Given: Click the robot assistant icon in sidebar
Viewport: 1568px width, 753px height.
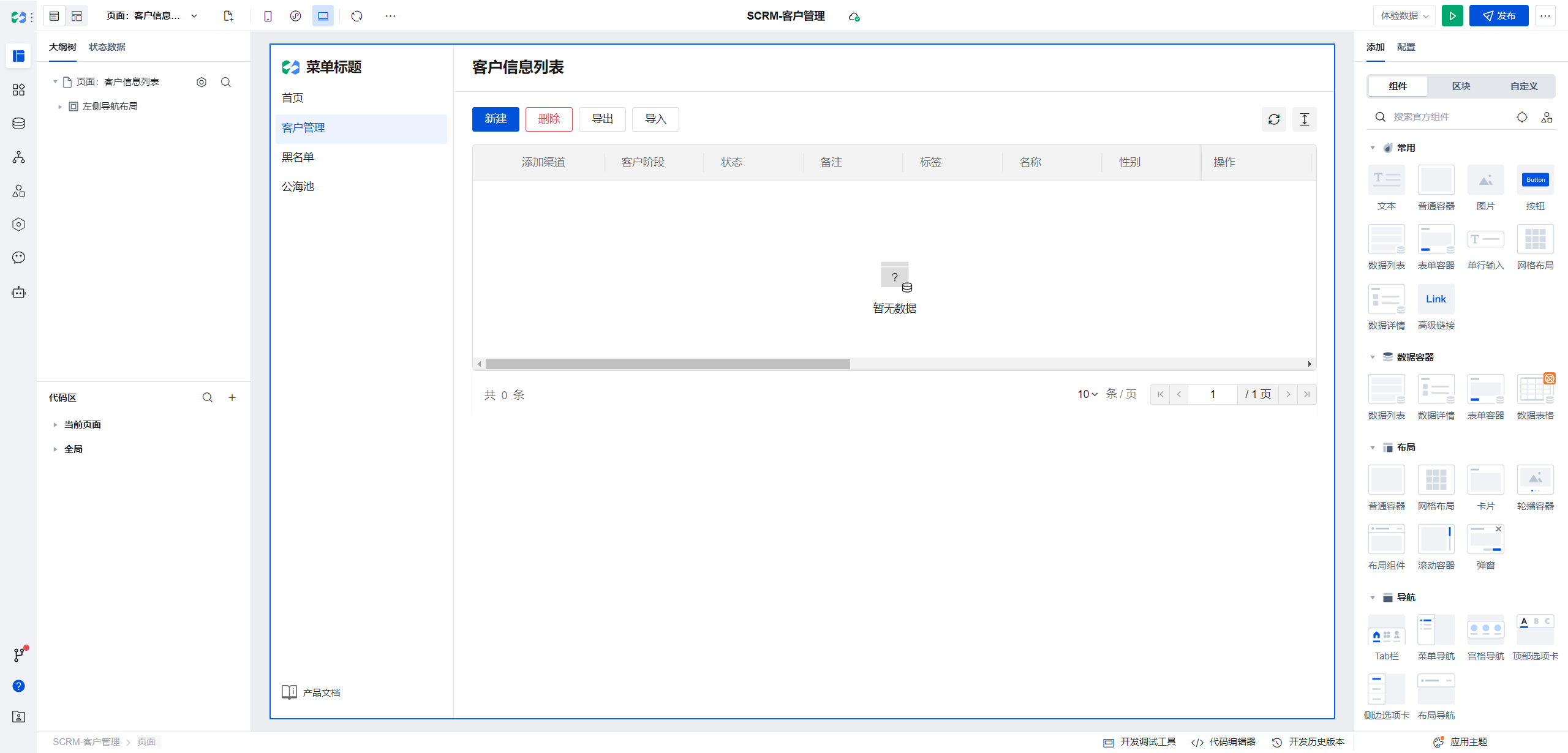Looking at the screenshot, I should tap(18, 292).
